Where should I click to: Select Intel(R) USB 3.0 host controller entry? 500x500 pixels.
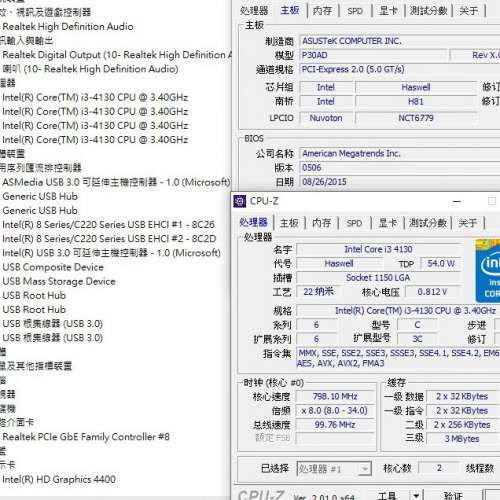click(x=111, y=253)
